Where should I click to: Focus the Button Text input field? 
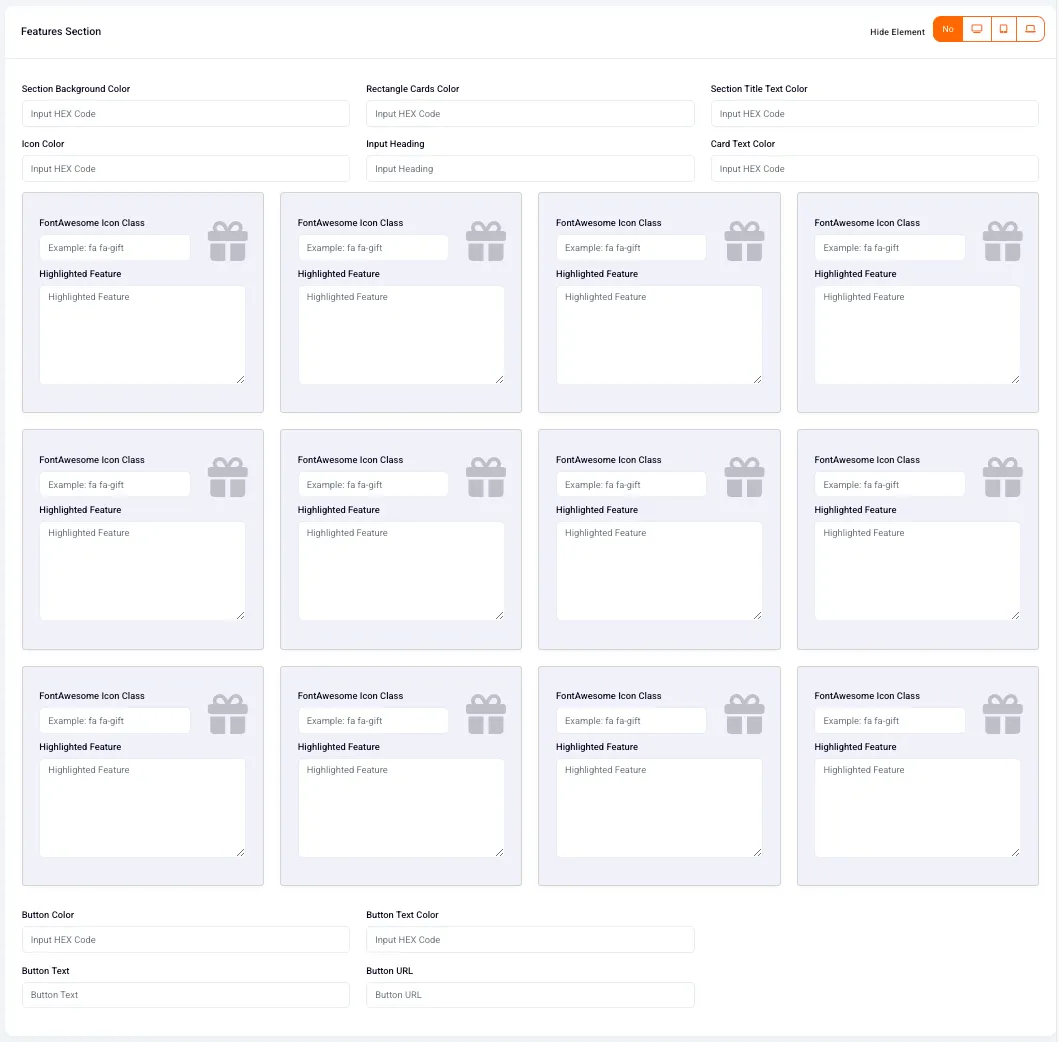[x=186, y=995]
